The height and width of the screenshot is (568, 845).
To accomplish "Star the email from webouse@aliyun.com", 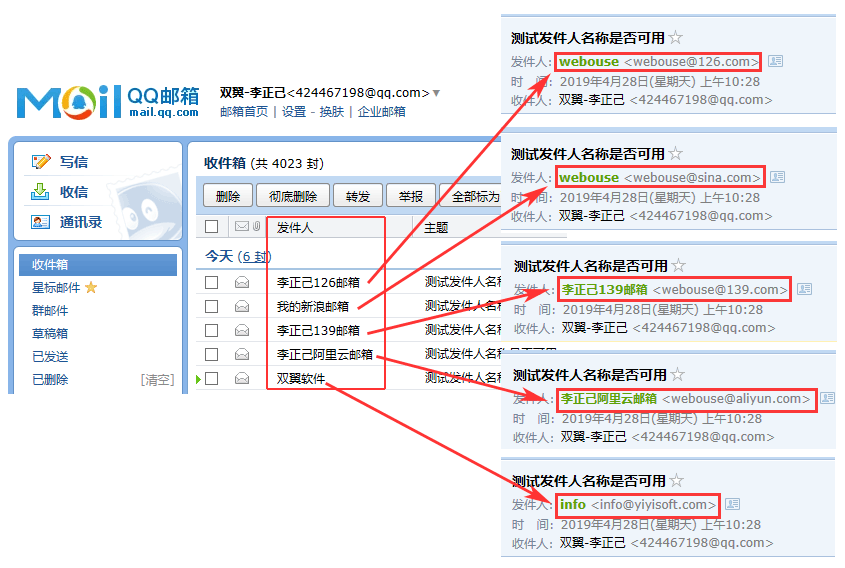I will 678,375.
